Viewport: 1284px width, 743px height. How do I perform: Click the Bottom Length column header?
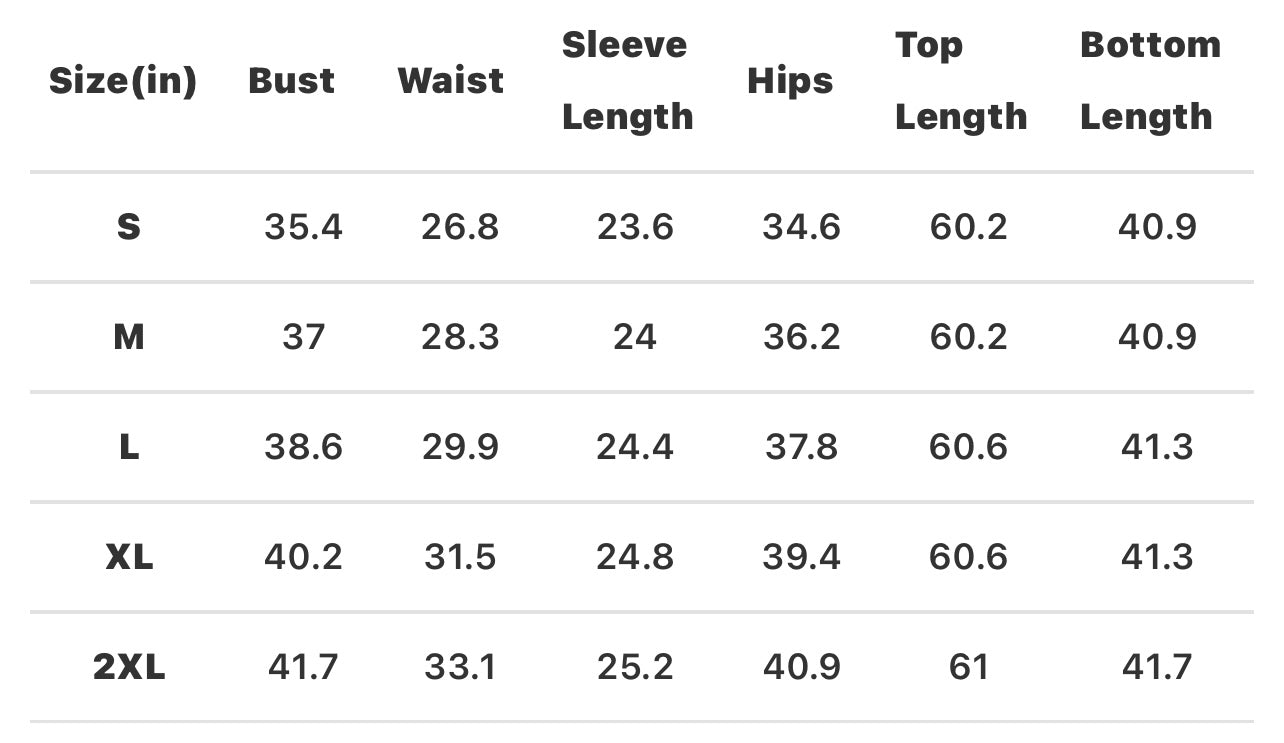coord(1150,81)
